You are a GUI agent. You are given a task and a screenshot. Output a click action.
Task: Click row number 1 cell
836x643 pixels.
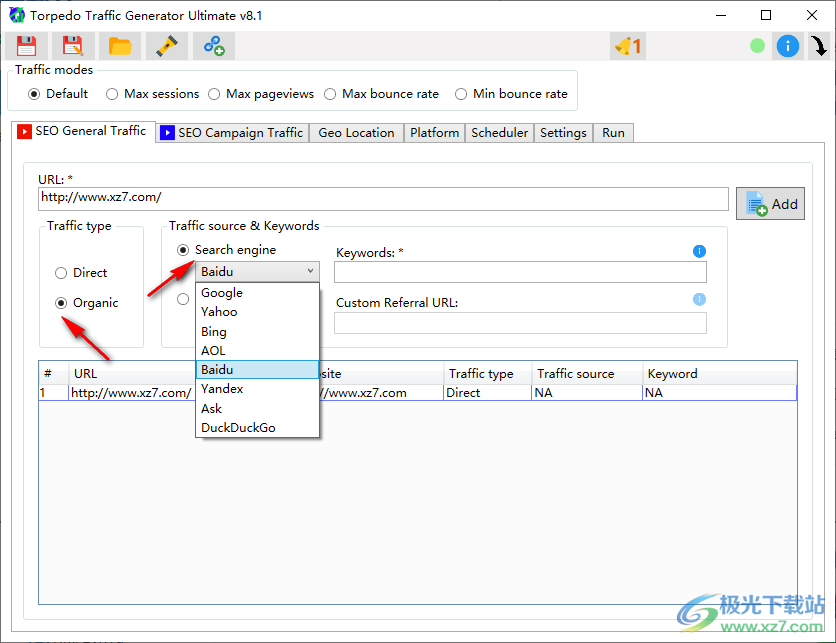pos(53,393)
